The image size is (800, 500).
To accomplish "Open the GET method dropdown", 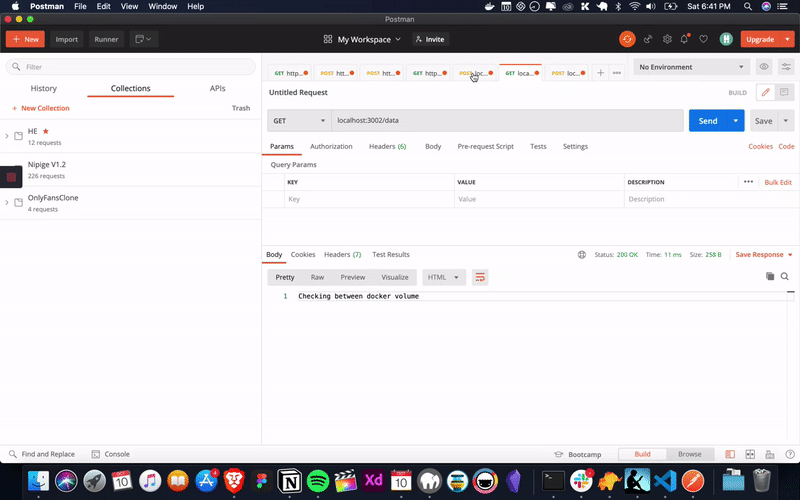I will click(299, 121).
